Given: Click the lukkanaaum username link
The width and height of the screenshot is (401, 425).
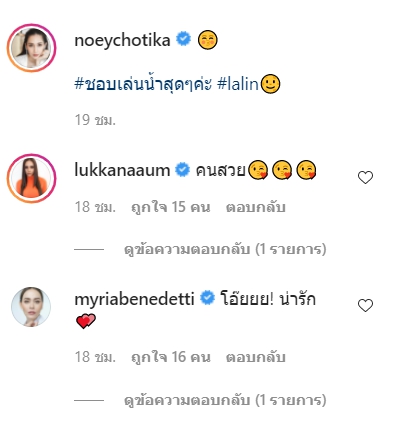Looking at the screenshot, I should point(122,170).
